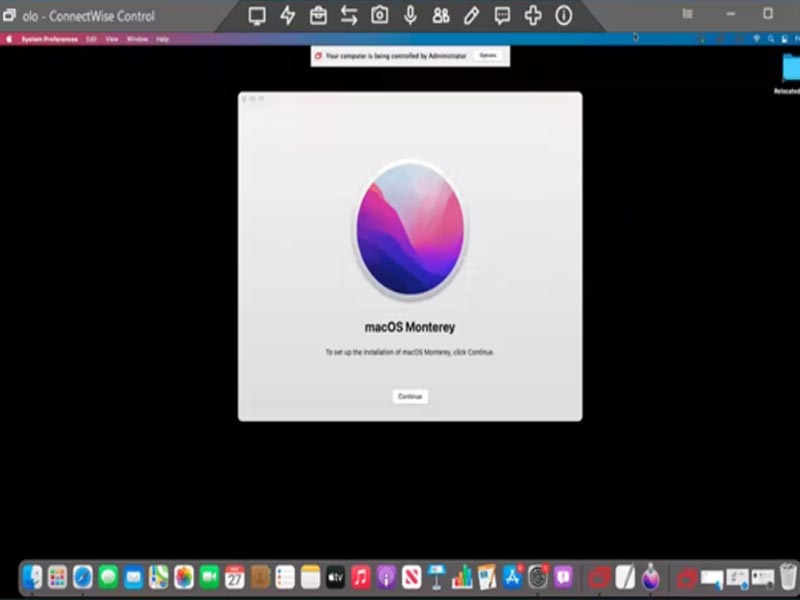This screenshot has height=600, width=800.
Task: Toggle the plus Extras icon in the toolbar
Action: click(x=531, y=15)
